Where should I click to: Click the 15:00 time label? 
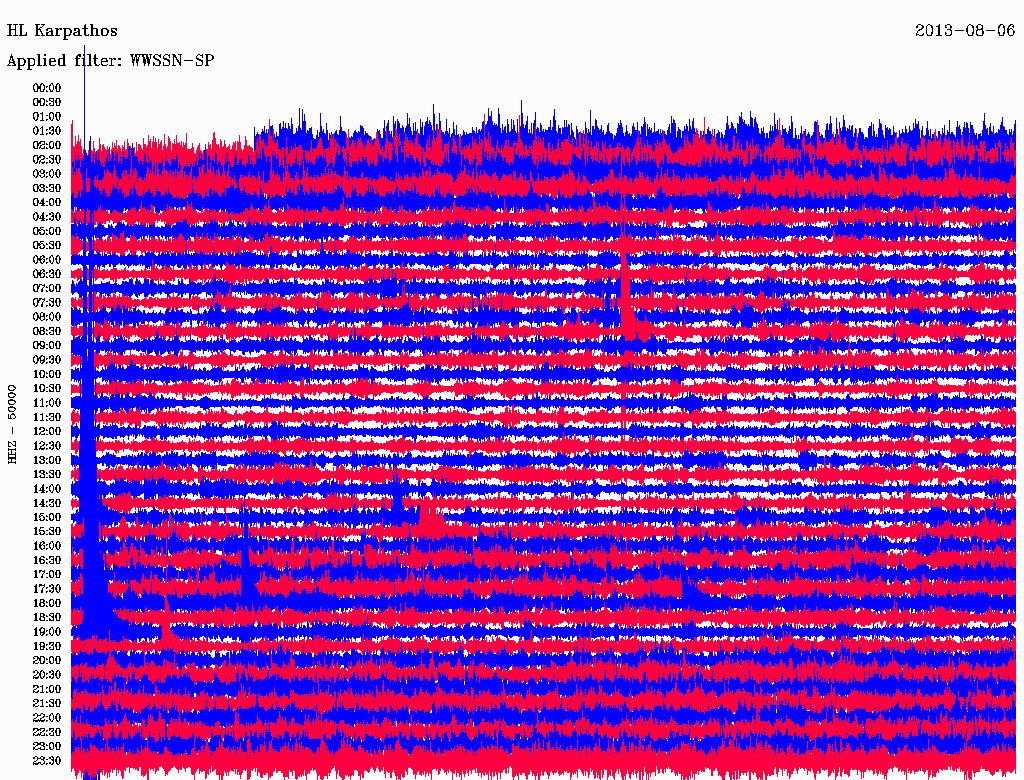[x=47, y=517]
